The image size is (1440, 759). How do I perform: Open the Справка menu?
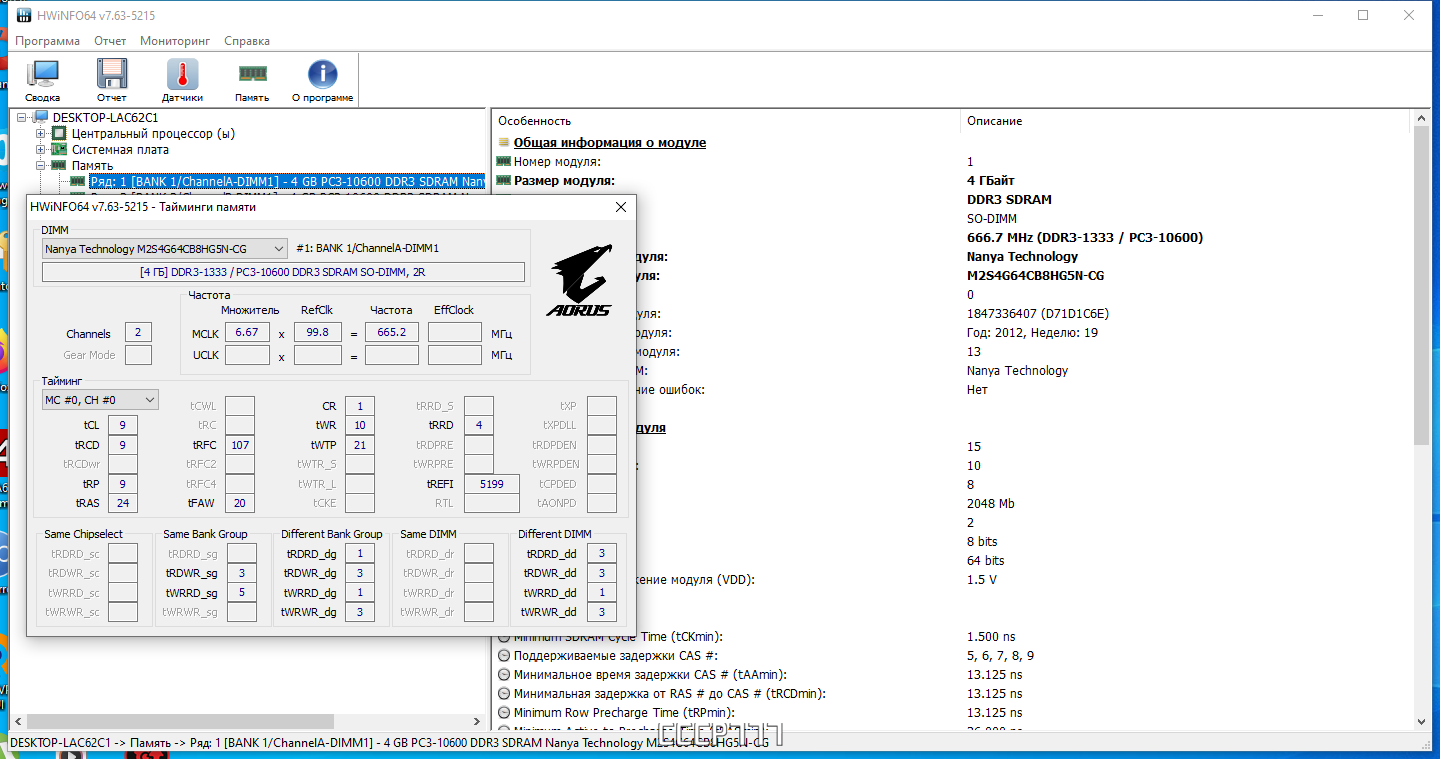247,41
